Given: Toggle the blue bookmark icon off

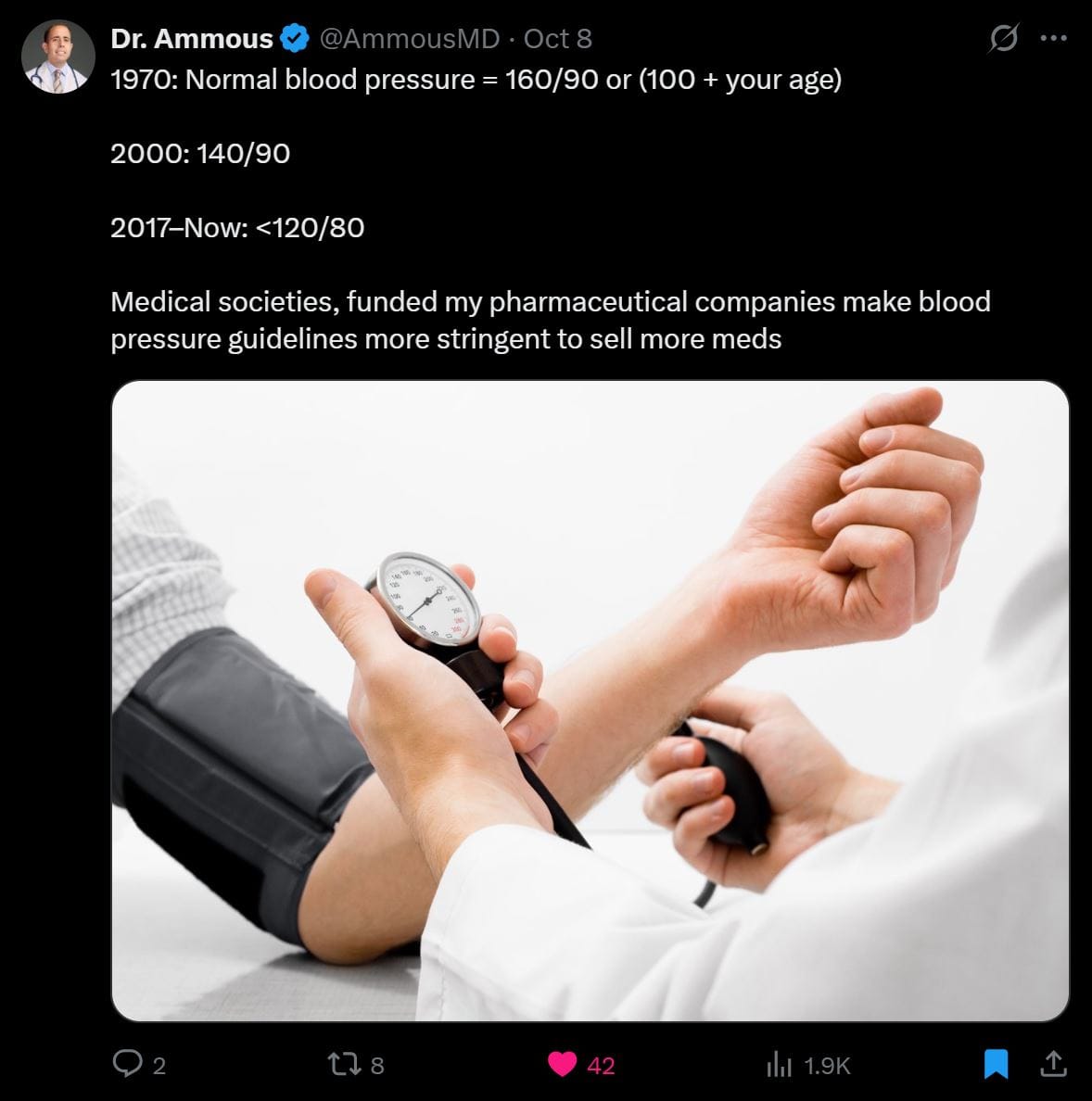Looking at the screenshot, I should coord(996,1064).
